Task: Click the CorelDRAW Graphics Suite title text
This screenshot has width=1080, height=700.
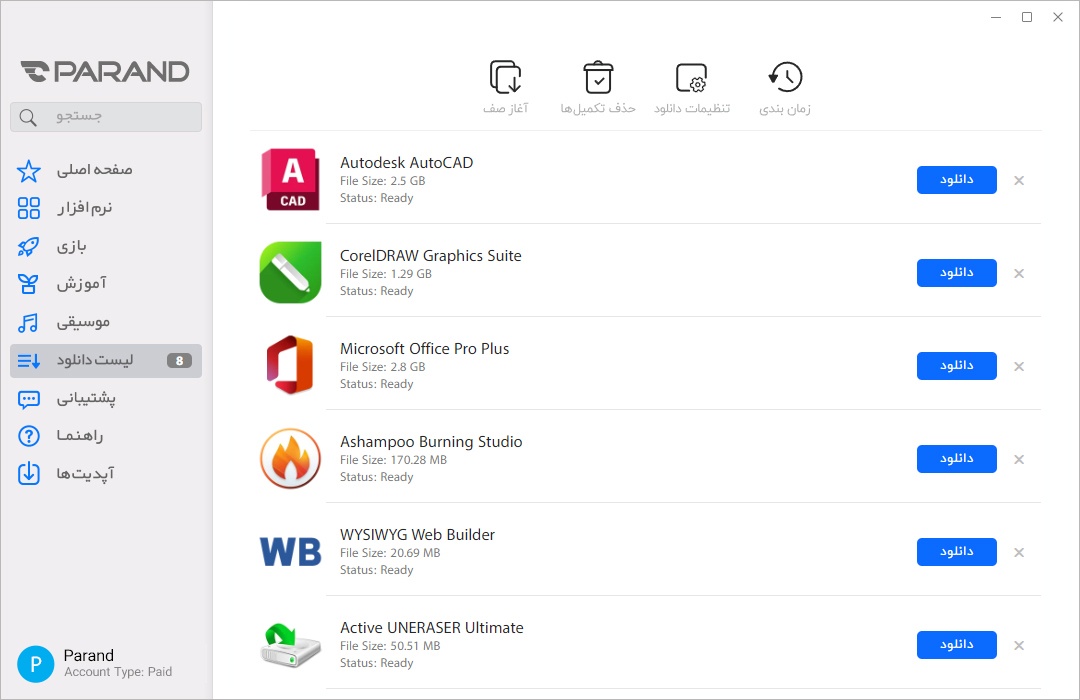Action: coord(430,256)
